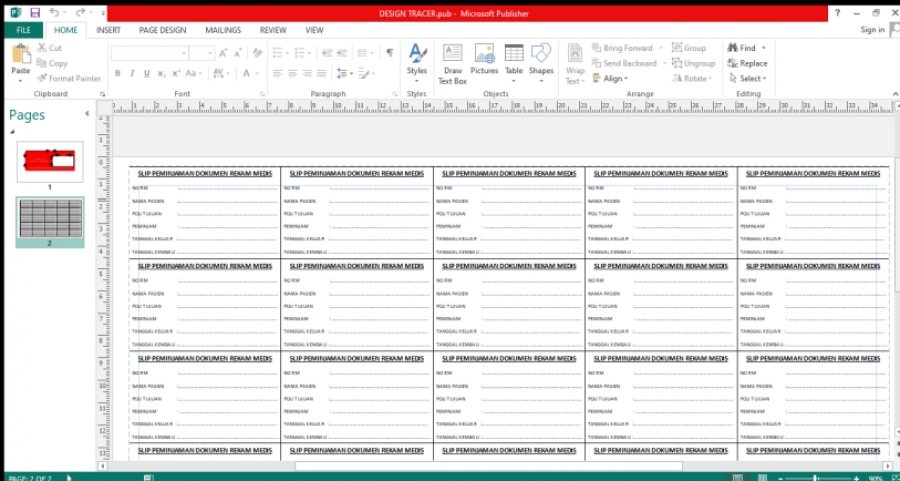Open the Table insert menu
This screenshot has width=900, height=481.
(x=514, y=64)
